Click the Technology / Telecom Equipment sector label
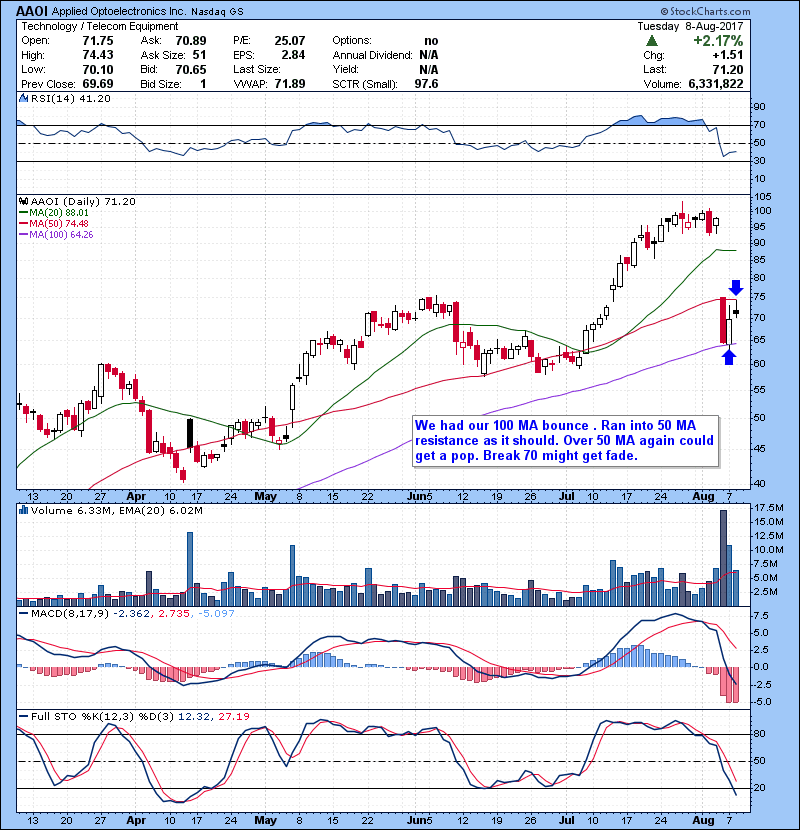800x830 pixels. 100,26
